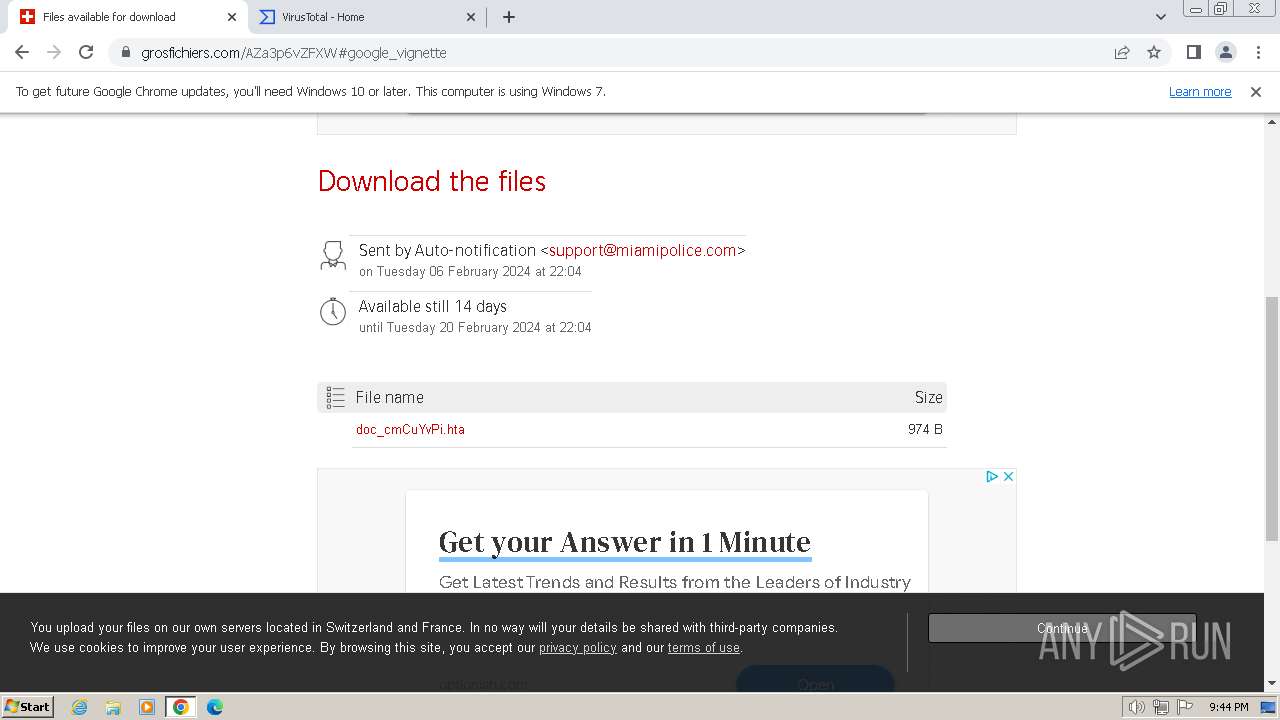1280x720 pixels.
Task: Click Continue on cookie banner
Action: click(1062, 628)
